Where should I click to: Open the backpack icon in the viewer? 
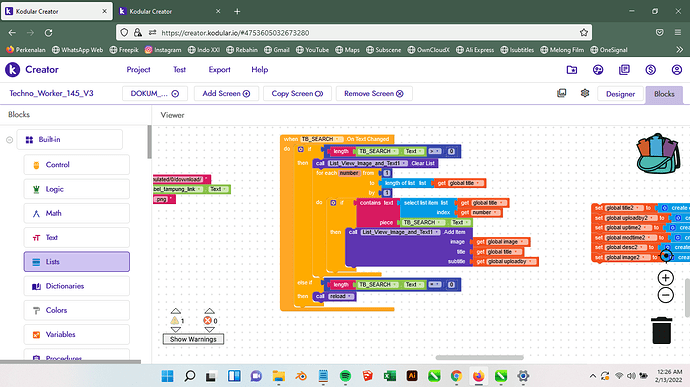tap(658, 153)
